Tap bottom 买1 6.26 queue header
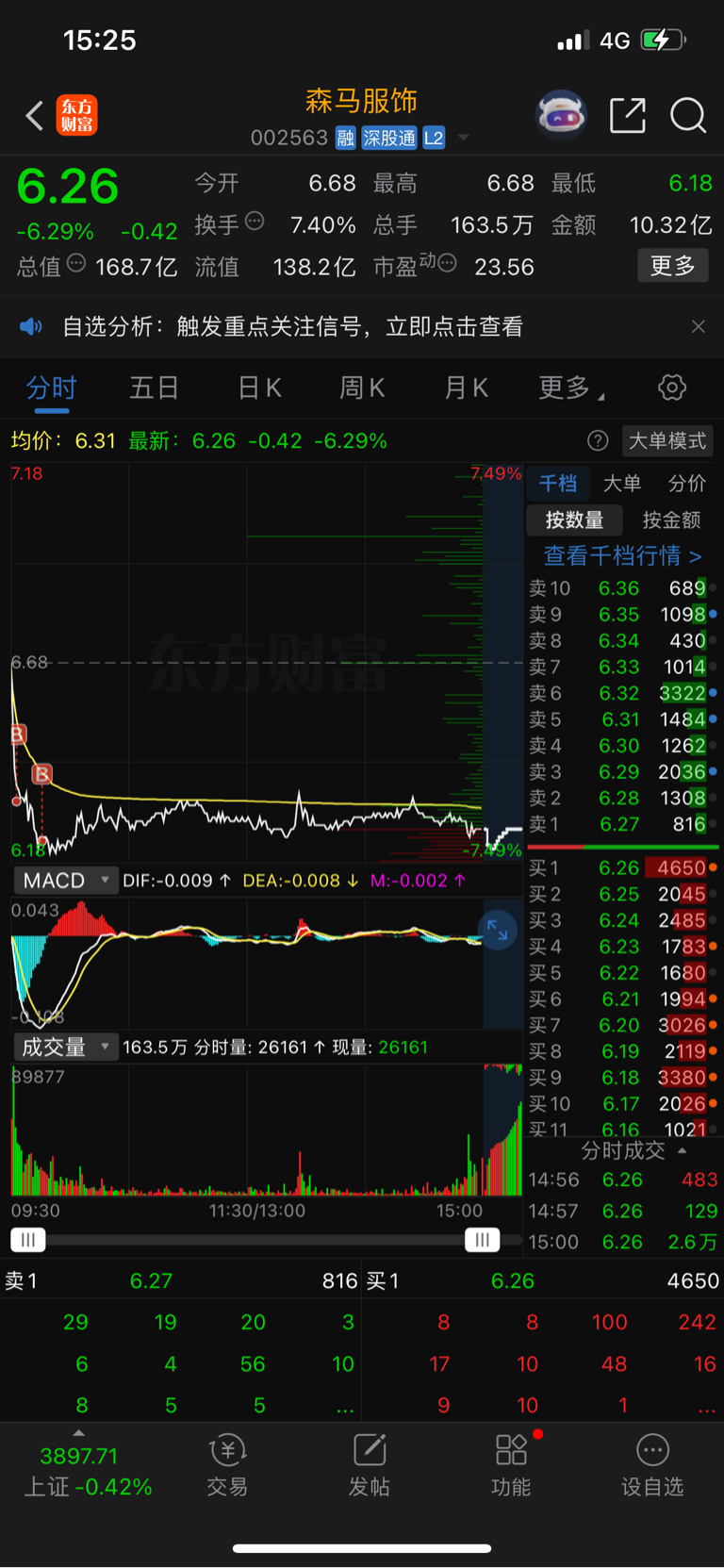724x1568 pixels. (x=543, y=1280)
